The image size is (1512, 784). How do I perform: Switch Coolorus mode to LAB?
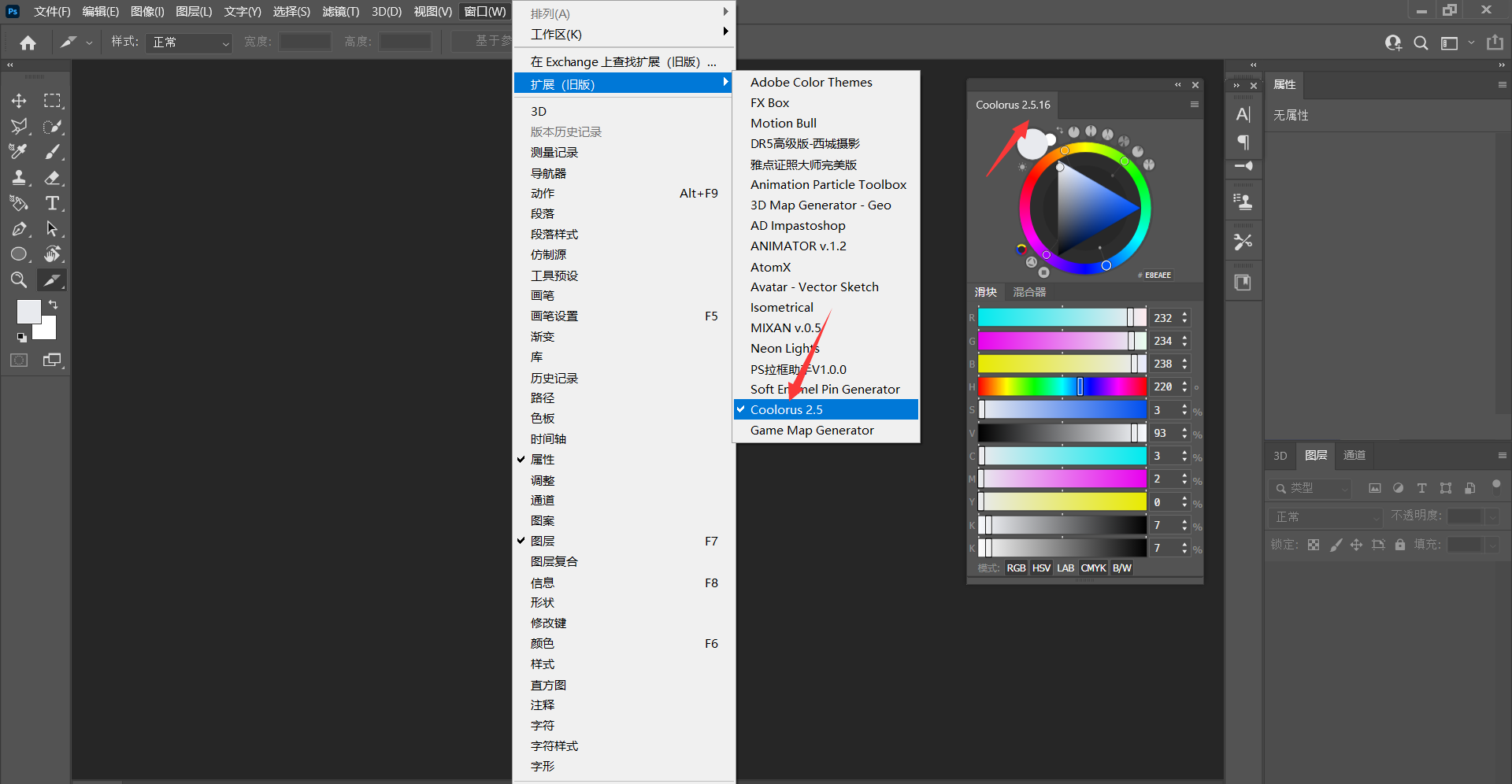(x=1065, y=568)
